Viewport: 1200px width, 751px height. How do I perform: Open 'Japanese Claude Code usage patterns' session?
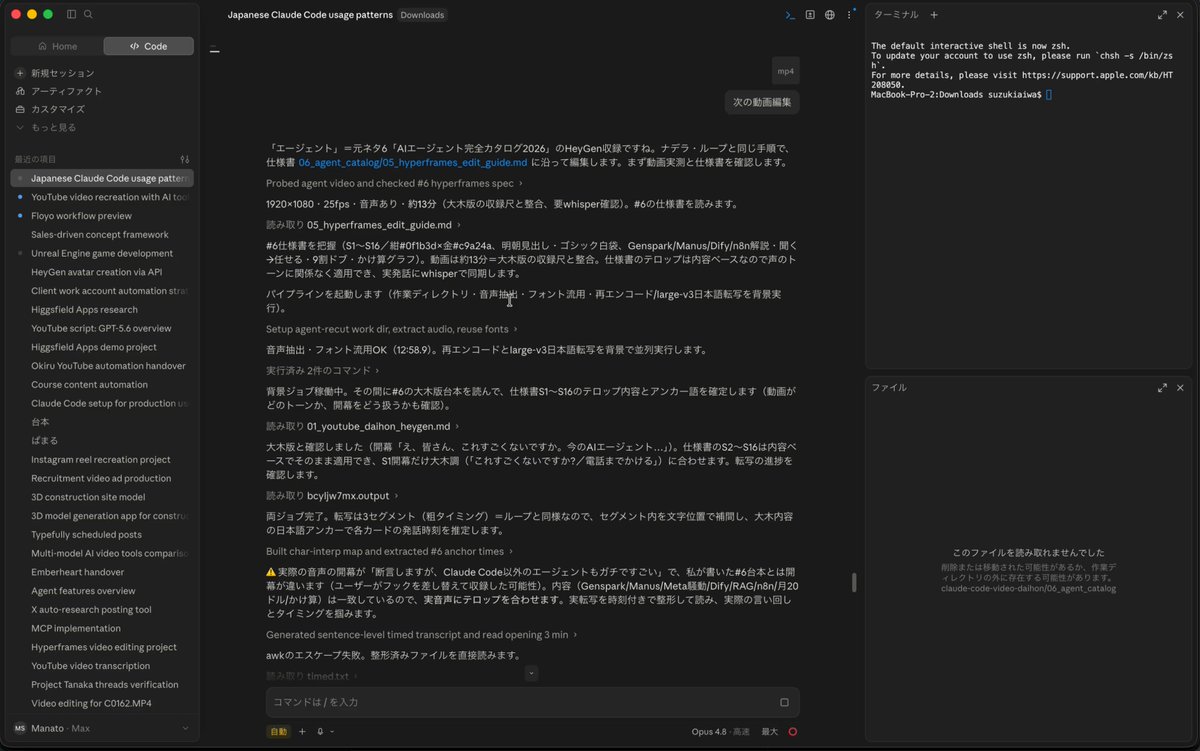(102, 178)
